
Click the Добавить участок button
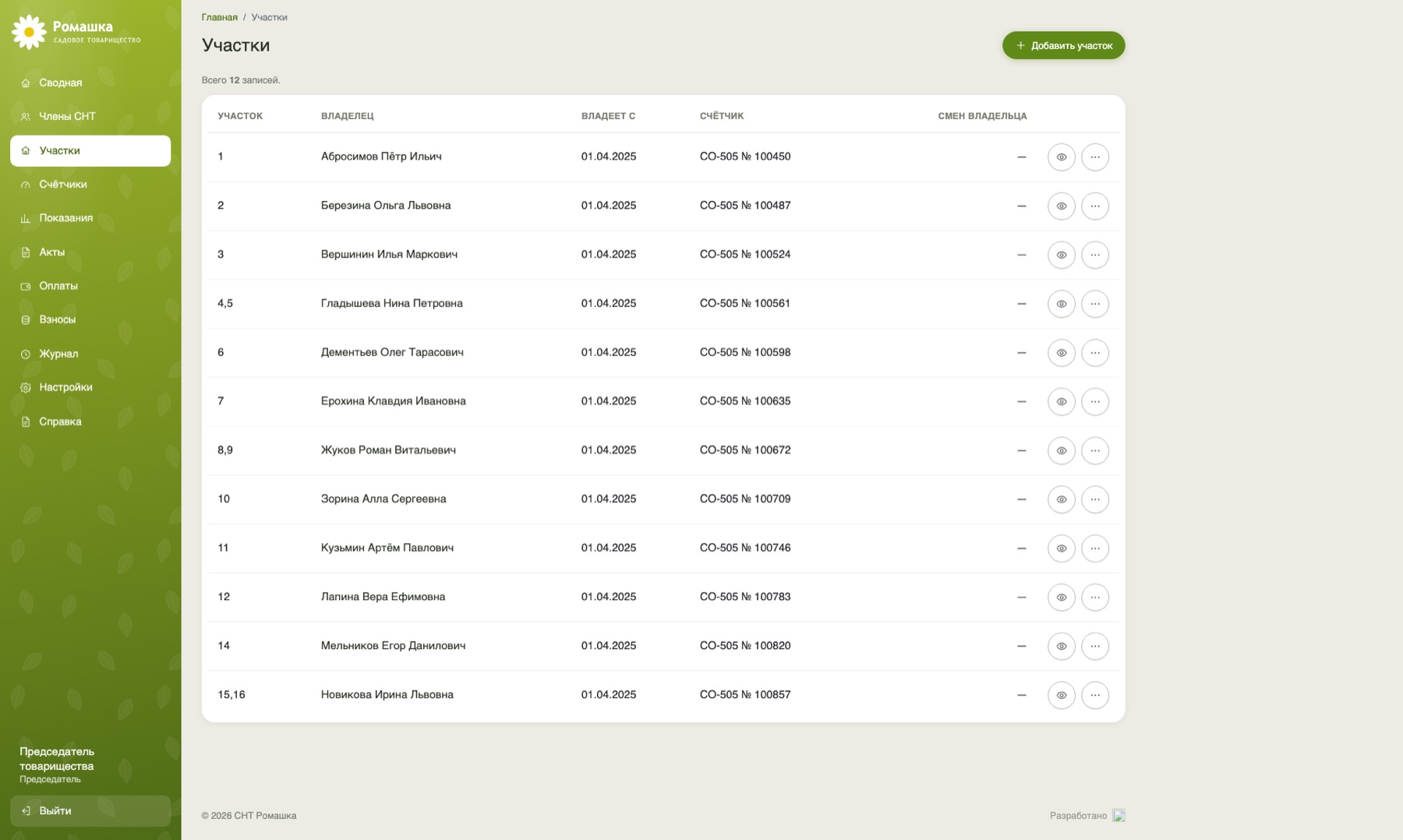click(x=1063, y=45)
